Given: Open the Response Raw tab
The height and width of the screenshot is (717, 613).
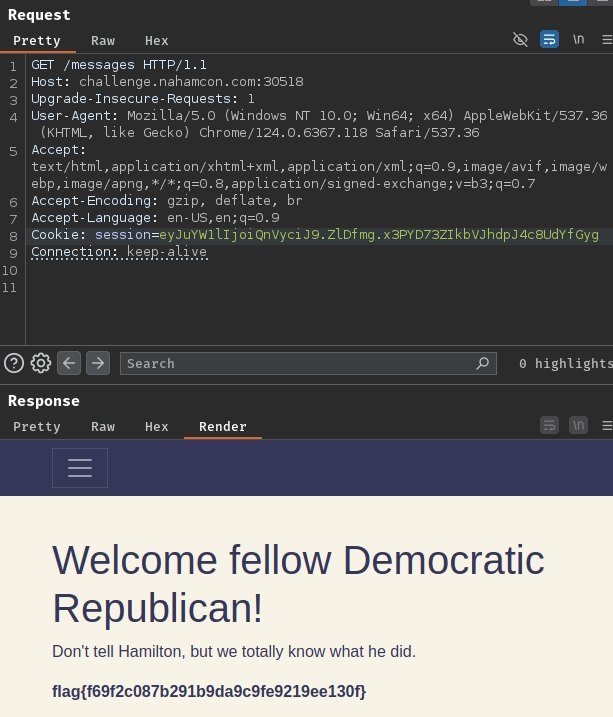Looking at the screenshot, I should pyautogui.click(x=103, y=426).
